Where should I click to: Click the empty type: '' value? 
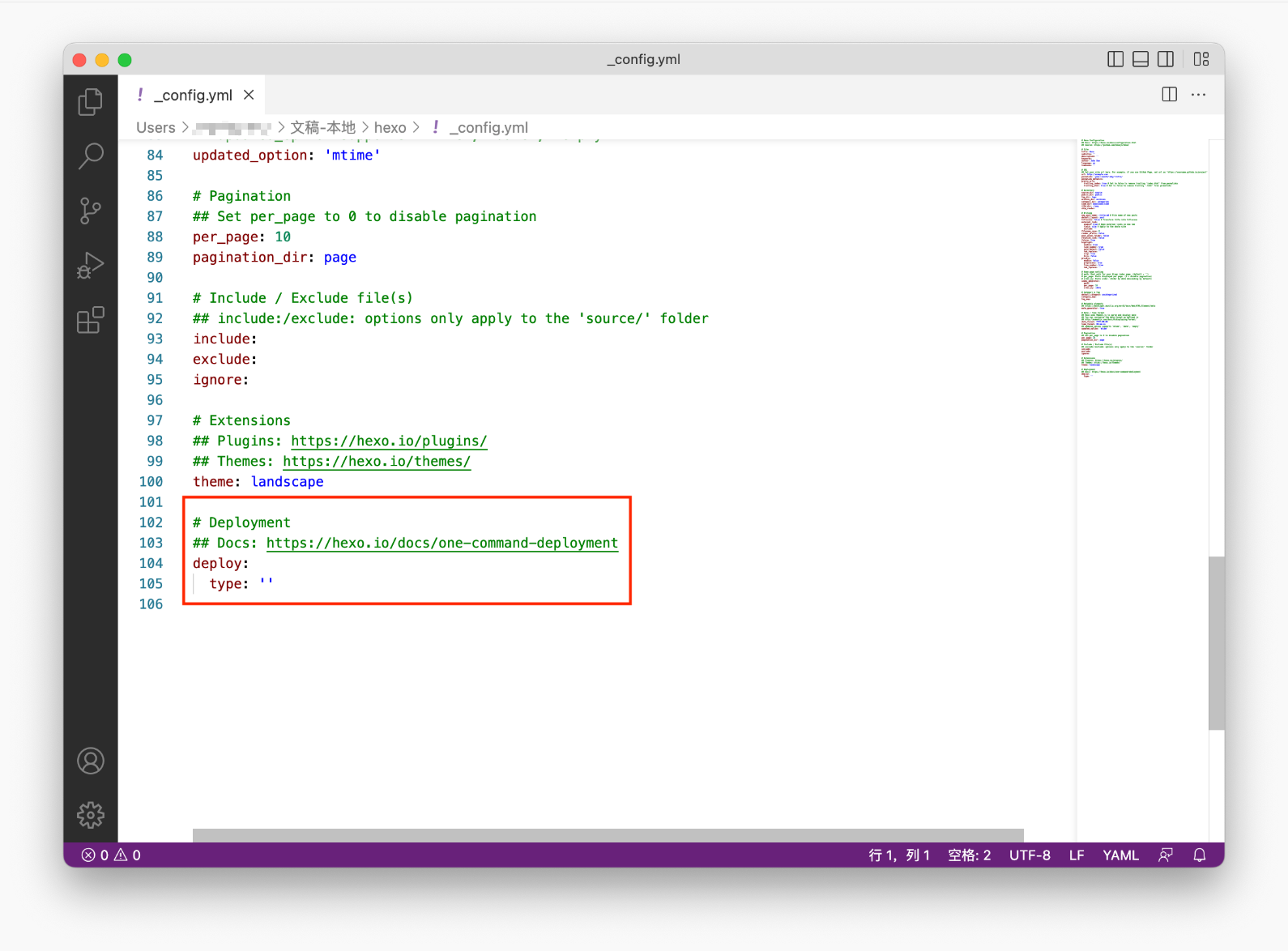click(267, 583)
